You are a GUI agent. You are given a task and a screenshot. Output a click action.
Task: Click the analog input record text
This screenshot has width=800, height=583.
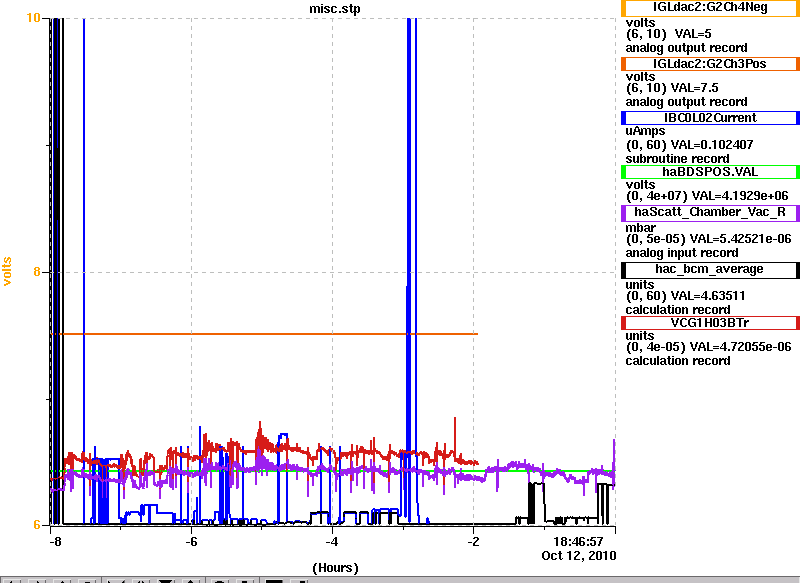[682, 253]
